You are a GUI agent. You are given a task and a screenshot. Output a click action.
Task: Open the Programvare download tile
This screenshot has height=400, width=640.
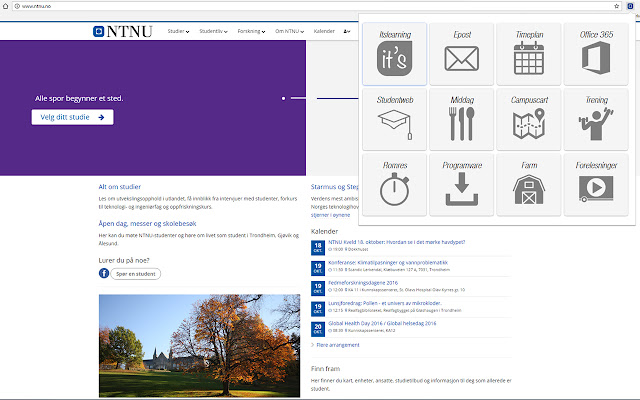click(x=462, y=184)
